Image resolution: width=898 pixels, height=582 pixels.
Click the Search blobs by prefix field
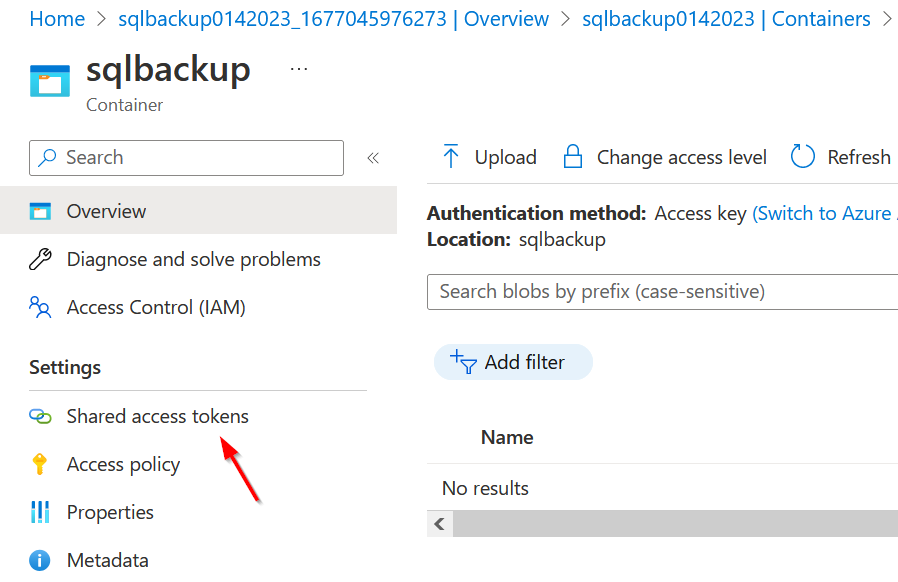661,292
